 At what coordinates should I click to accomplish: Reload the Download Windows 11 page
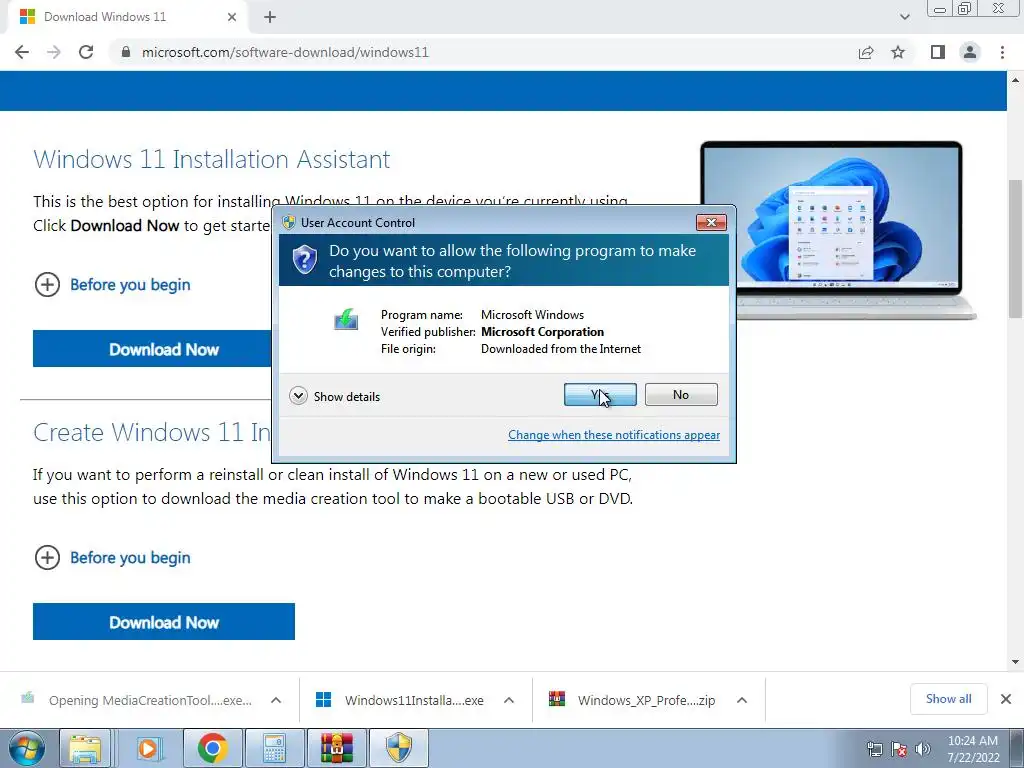(86, 52)
